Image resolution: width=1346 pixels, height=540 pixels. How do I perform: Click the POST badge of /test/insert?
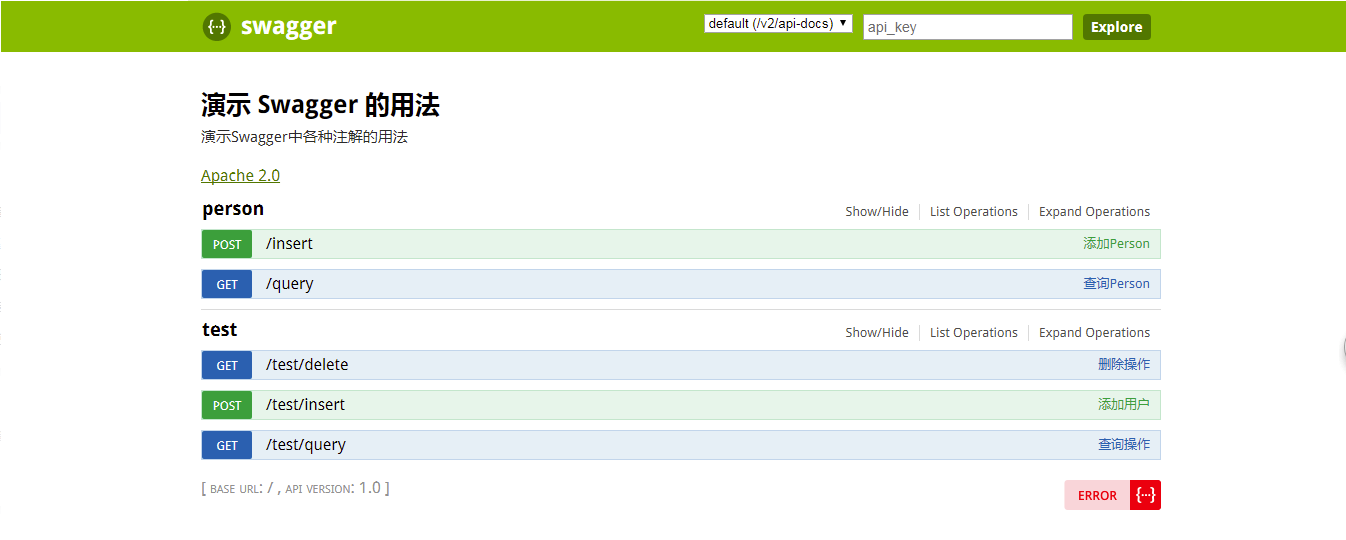click(227, 405)
